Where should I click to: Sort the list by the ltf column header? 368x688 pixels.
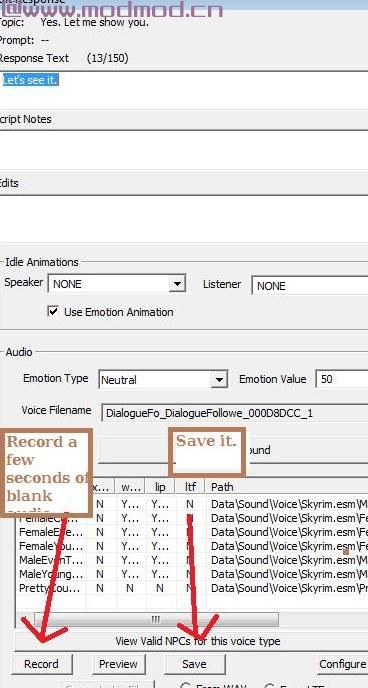[x=190, y=487]
